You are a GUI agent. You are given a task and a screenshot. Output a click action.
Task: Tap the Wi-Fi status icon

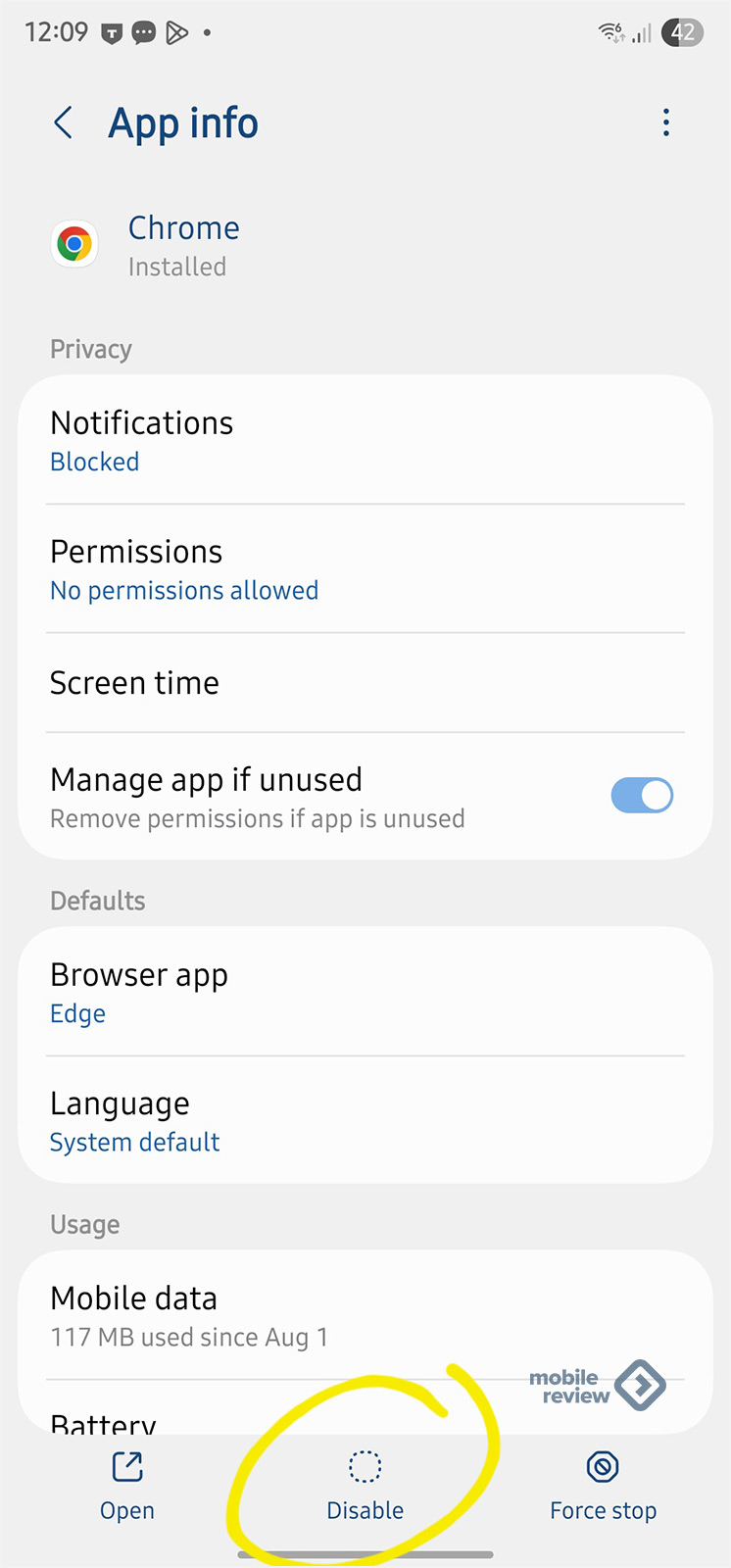[610, 33]
